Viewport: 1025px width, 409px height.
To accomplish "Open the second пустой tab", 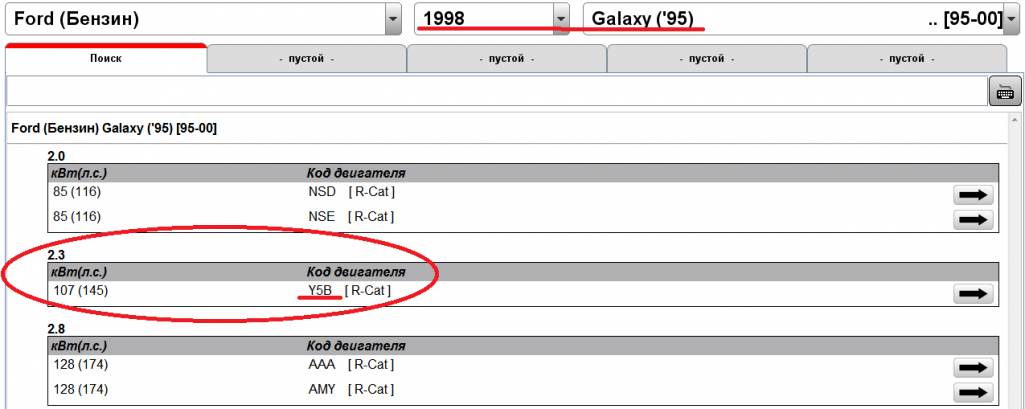I will click(506, 59).
